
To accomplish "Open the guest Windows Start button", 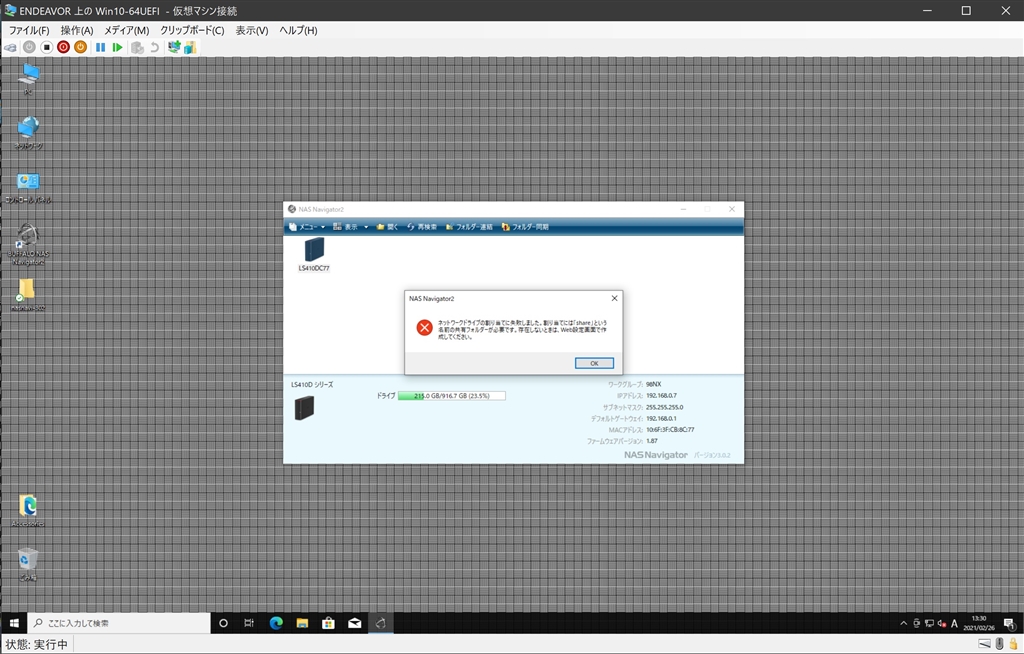I will tap(14, 623).
